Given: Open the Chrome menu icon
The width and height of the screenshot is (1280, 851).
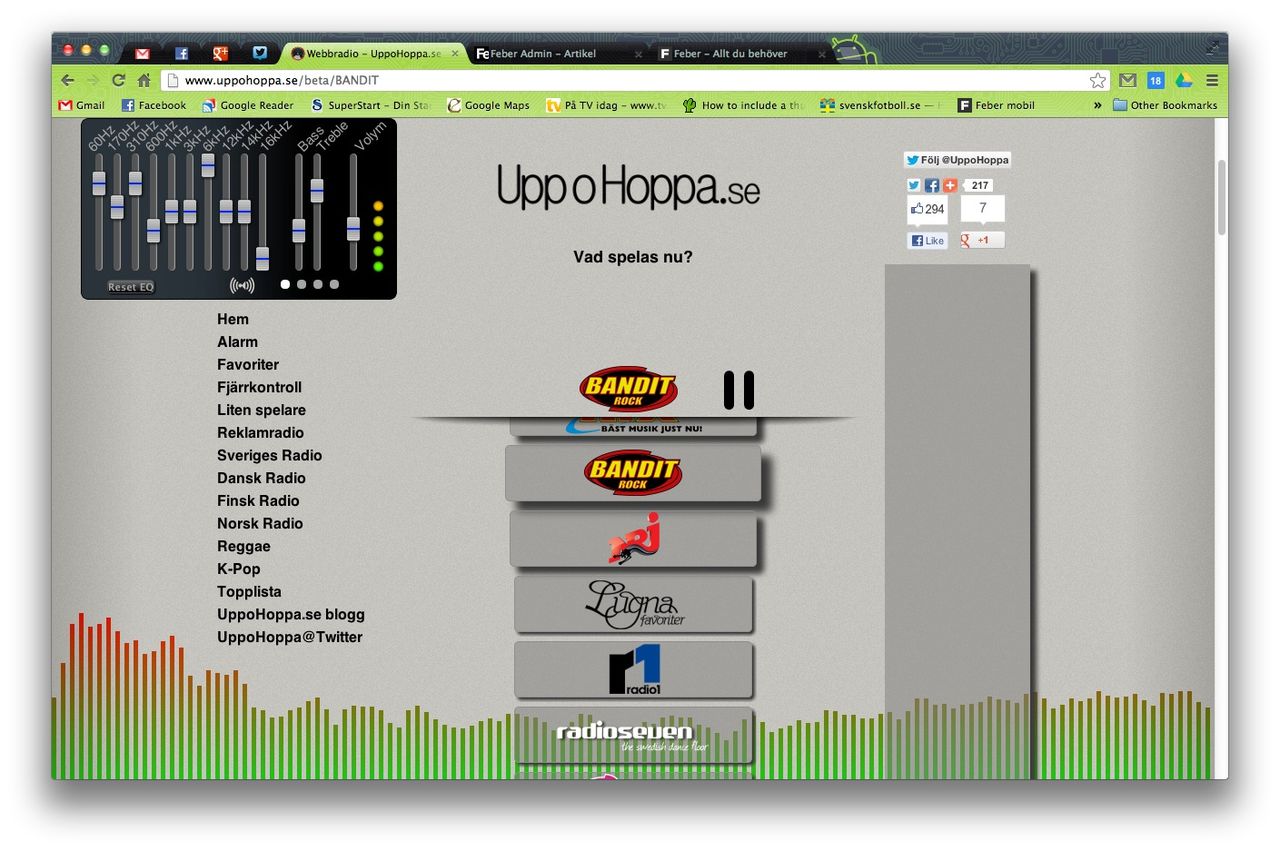Looking at the screenshot, I should pos(1212,81).
